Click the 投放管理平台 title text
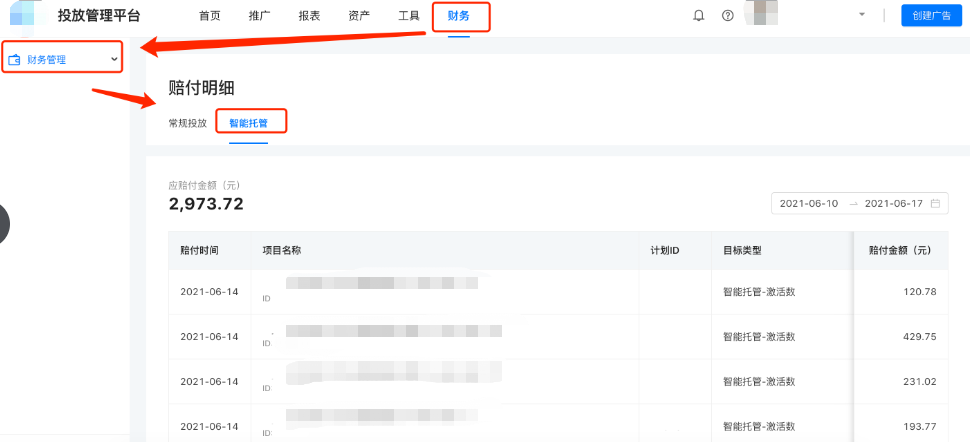Image resolution: width=970 pixels, height=442 pixels. click(99, 15)
